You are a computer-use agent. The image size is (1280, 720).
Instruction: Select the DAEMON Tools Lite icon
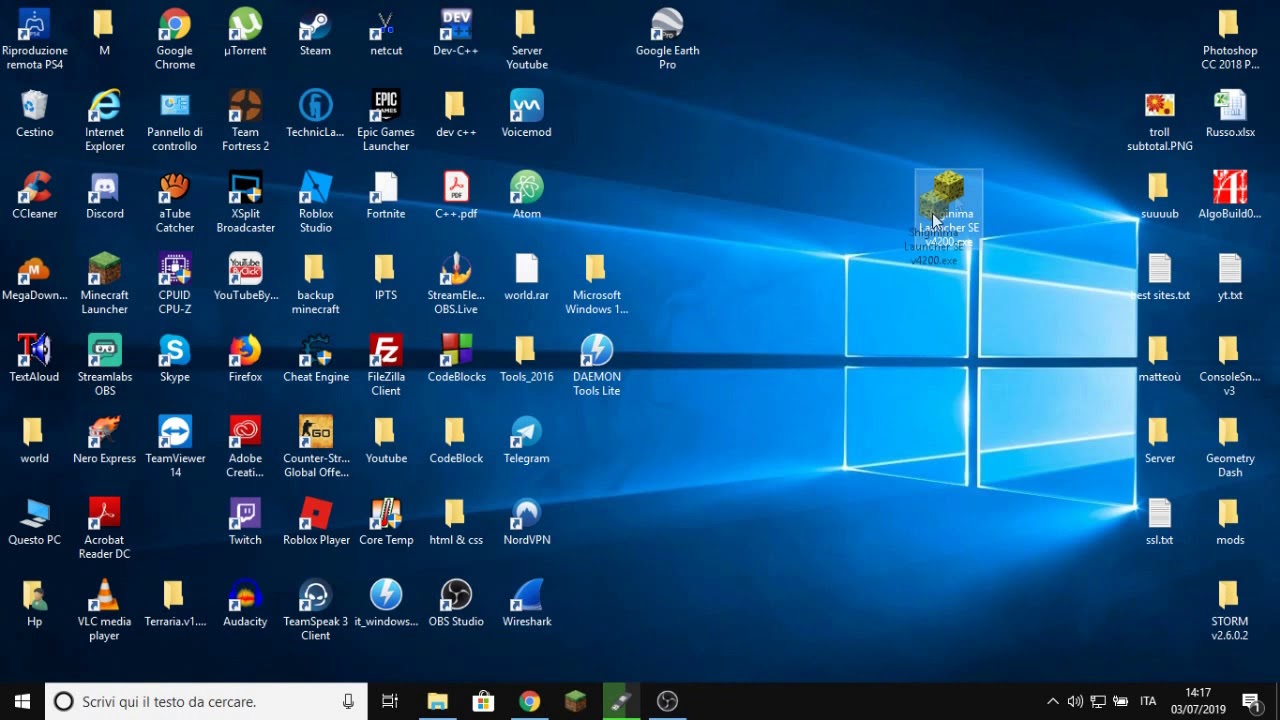tap(597, 366)
